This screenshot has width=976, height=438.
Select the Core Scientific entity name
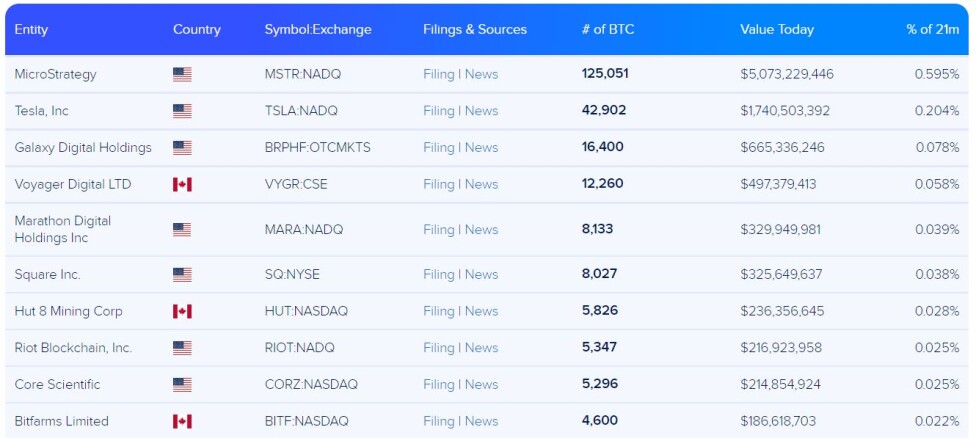57,384
